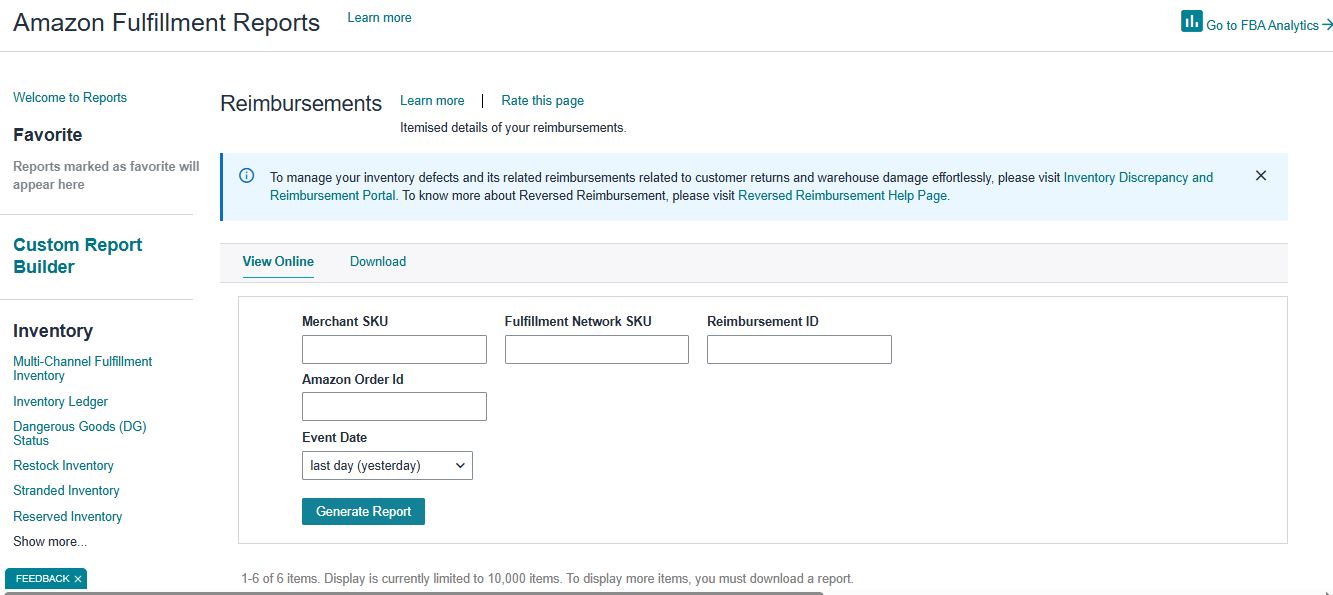Visit the Reversed Reimbursement Help Page
The image size is (1333, 595).
click(842, 195)
